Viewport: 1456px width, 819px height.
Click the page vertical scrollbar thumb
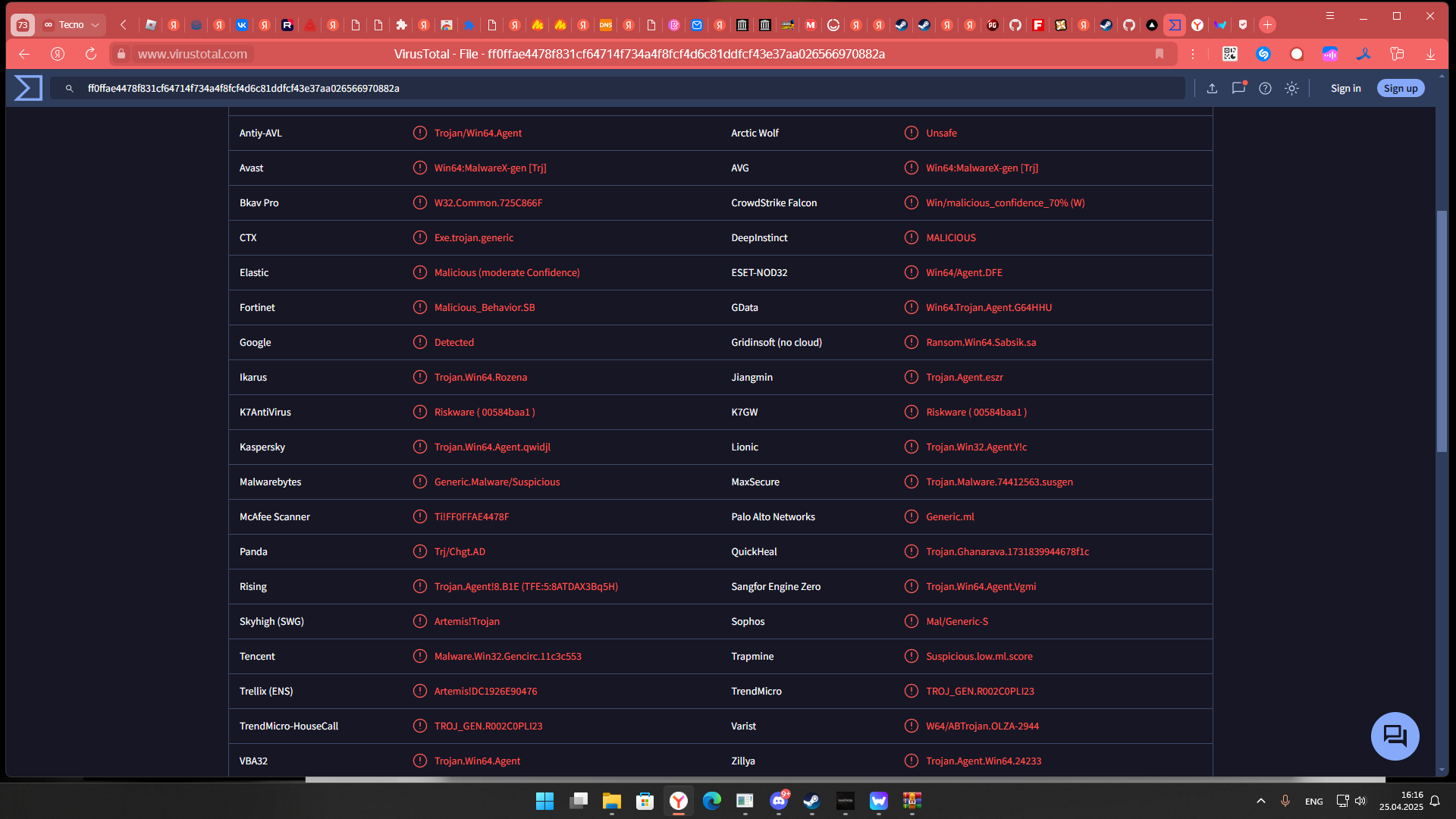1442,331
